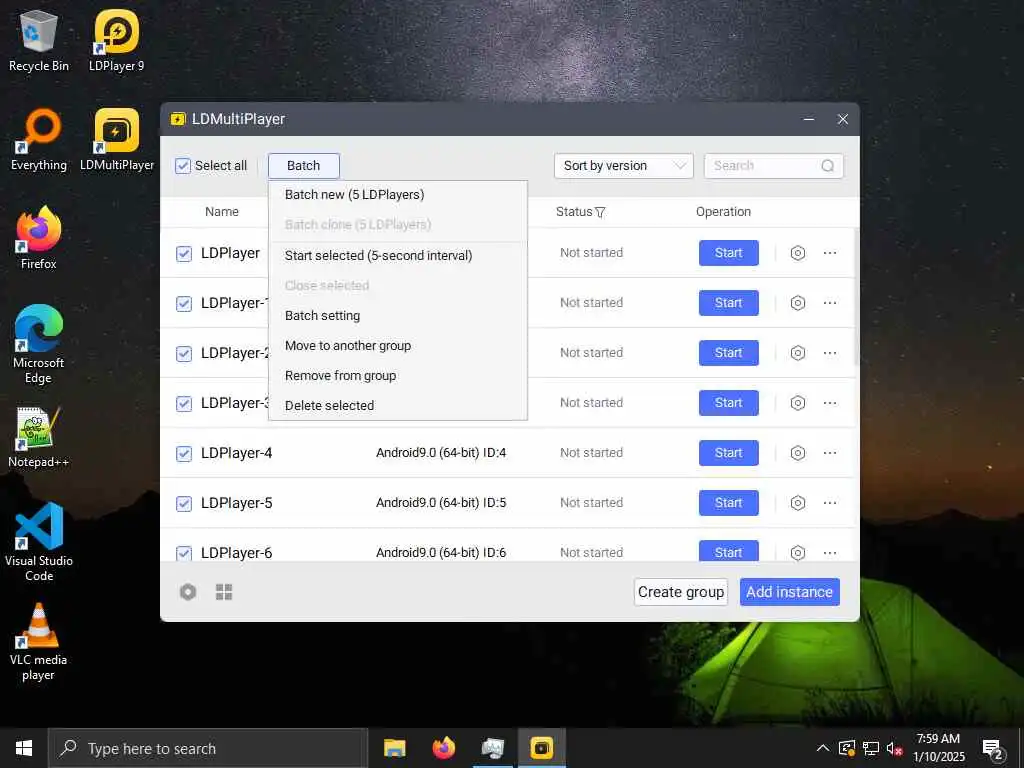1024x768 pixels.
Task: Open more options for LDPlayer-4 row
Action: tap(830, 453)
